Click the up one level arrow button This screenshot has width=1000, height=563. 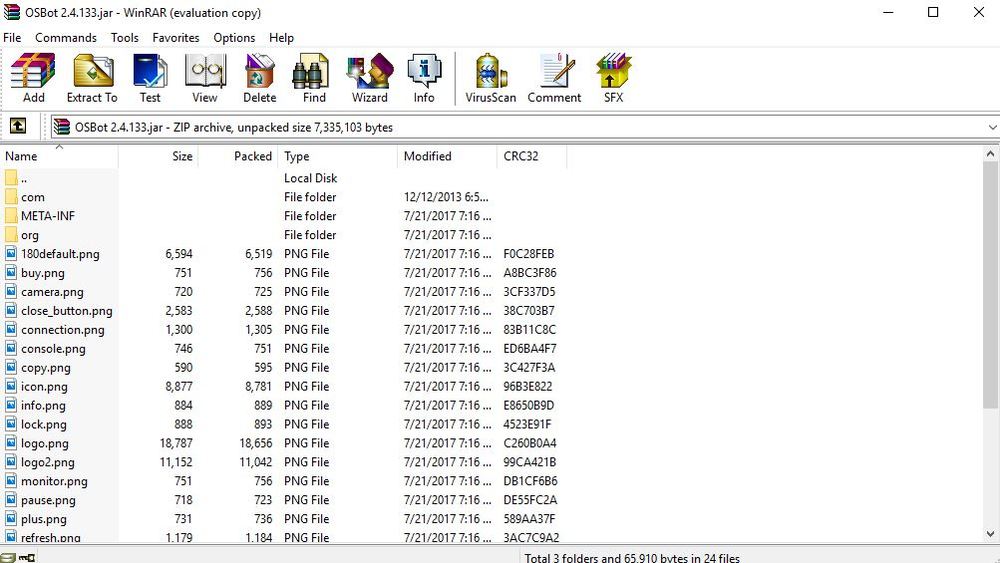(18, 127)
